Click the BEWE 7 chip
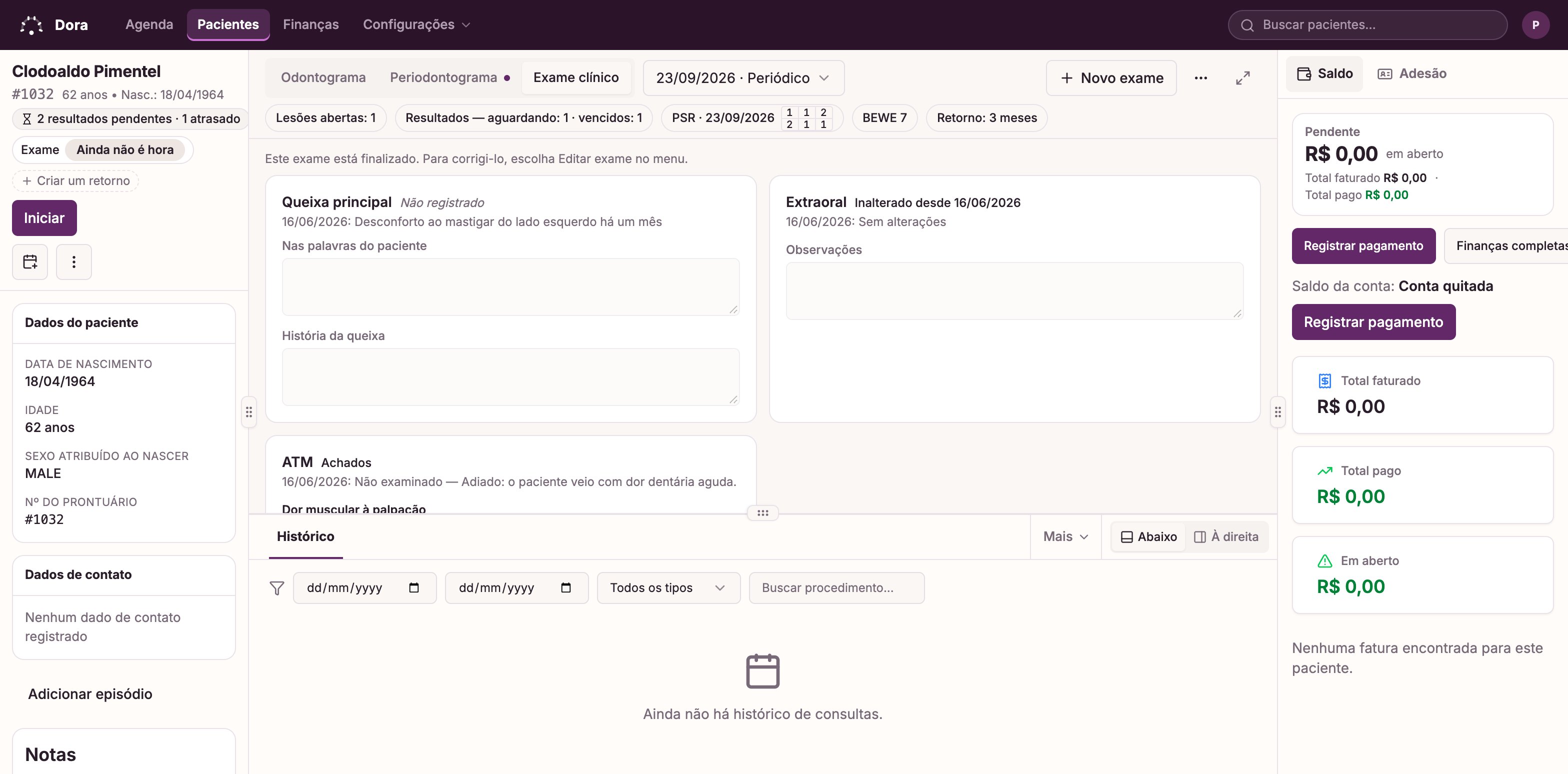 coord(884,118)
